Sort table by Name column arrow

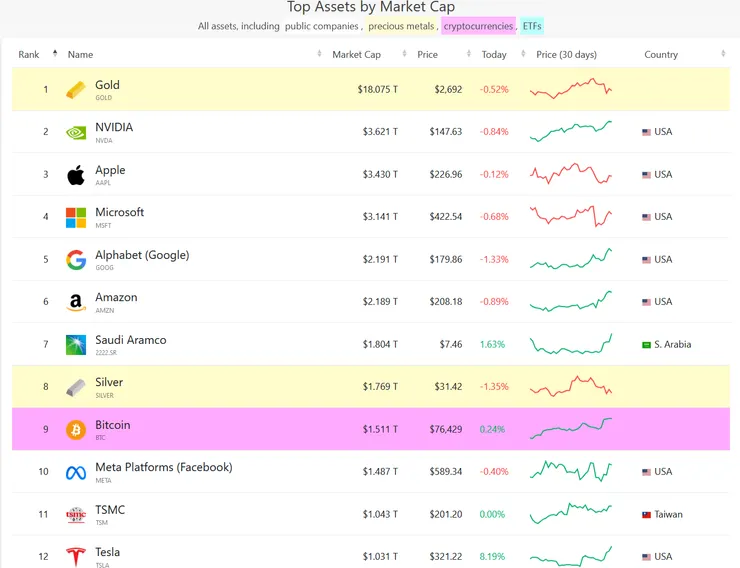pos(319,53)
